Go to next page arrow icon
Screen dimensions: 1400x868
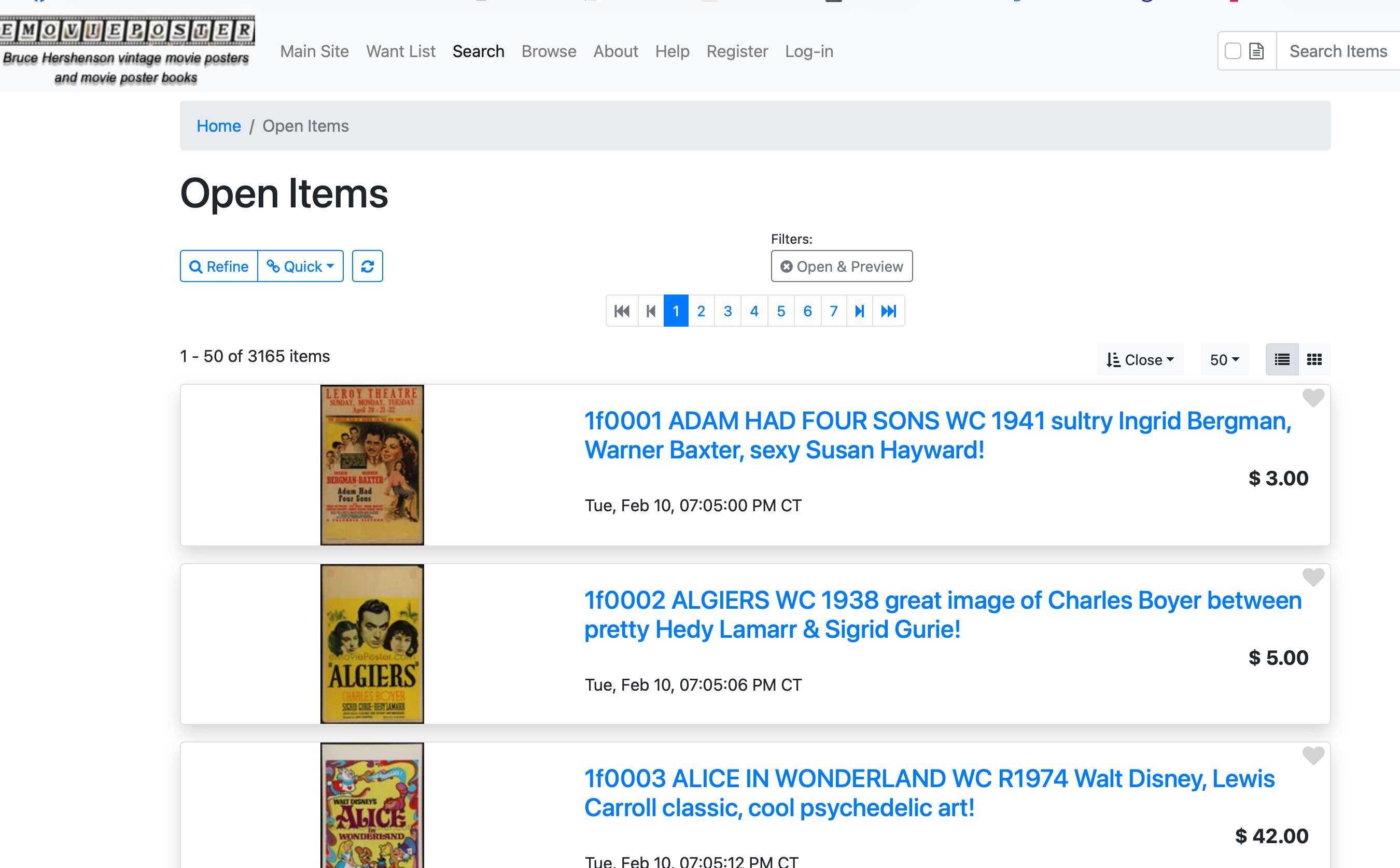click(859, 311)
